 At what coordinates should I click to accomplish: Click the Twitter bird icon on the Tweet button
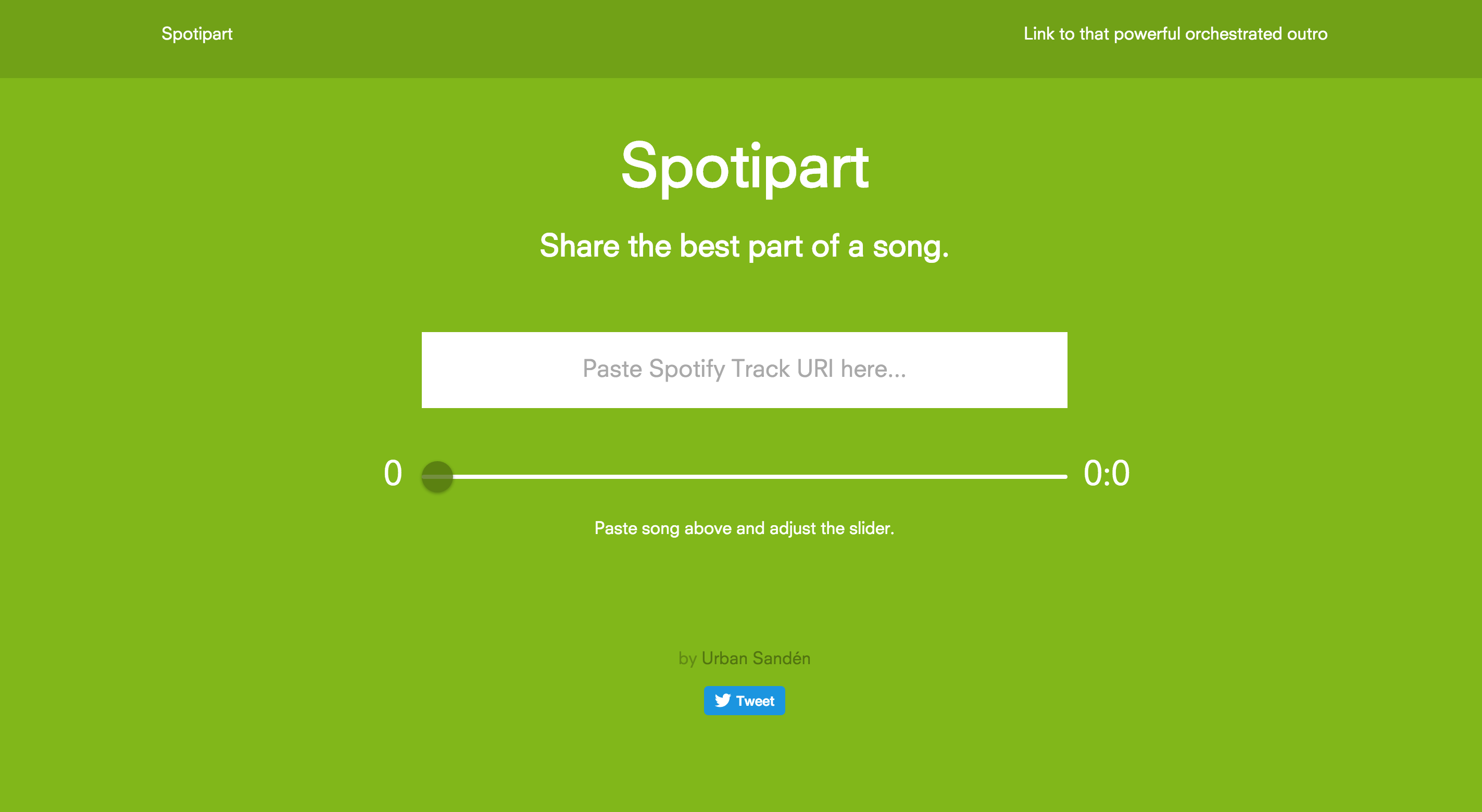click(x=723, y=701)
